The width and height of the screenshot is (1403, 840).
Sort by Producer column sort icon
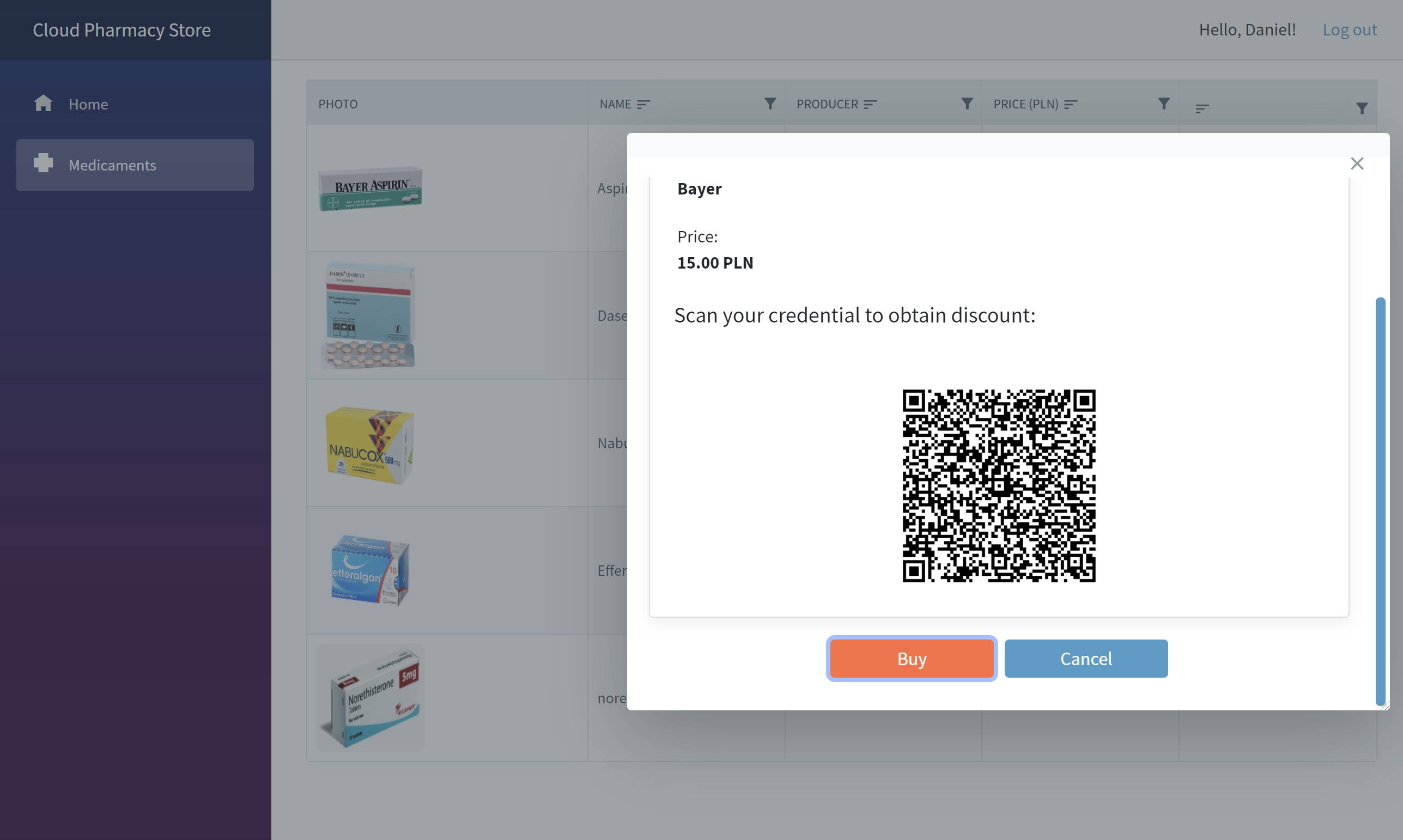[x=870, y=104]
